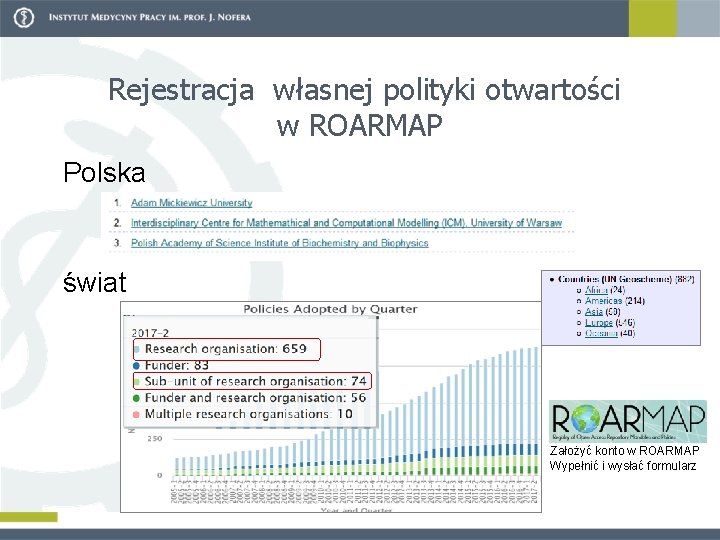Open the Adam Mickiewicz University link

[x=191, y=202]
